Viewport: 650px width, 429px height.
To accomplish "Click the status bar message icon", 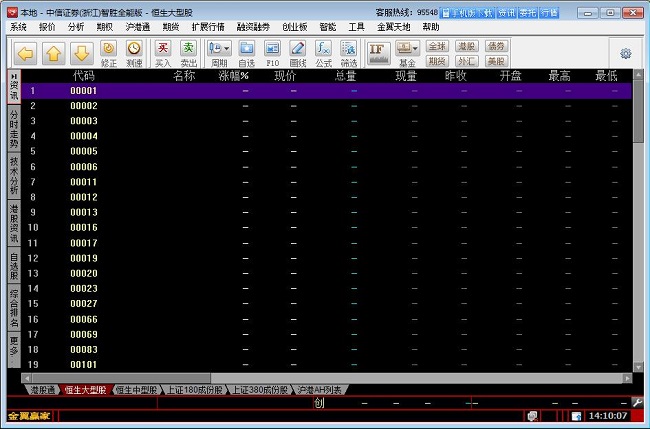I will click(x=533, y=416).
